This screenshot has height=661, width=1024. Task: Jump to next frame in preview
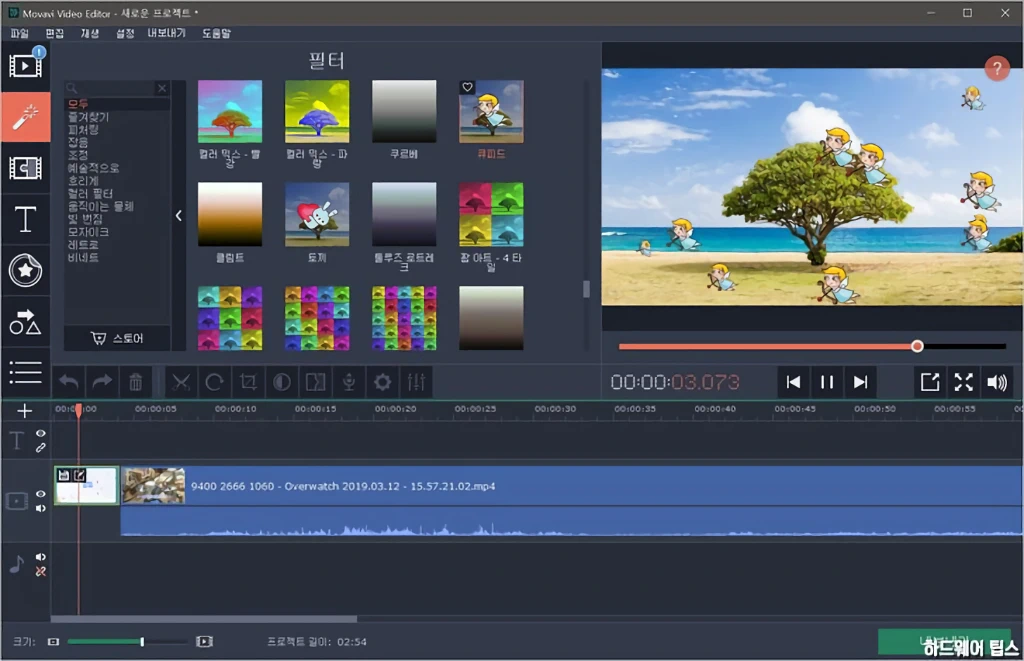coord(861,382)
